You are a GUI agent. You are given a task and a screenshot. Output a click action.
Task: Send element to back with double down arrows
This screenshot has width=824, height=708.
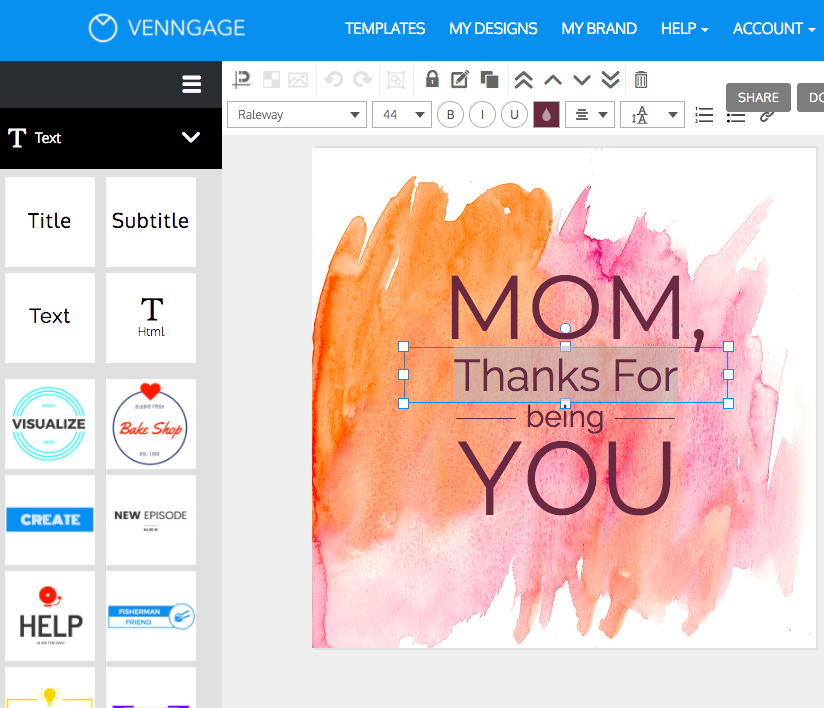point(611,80)
